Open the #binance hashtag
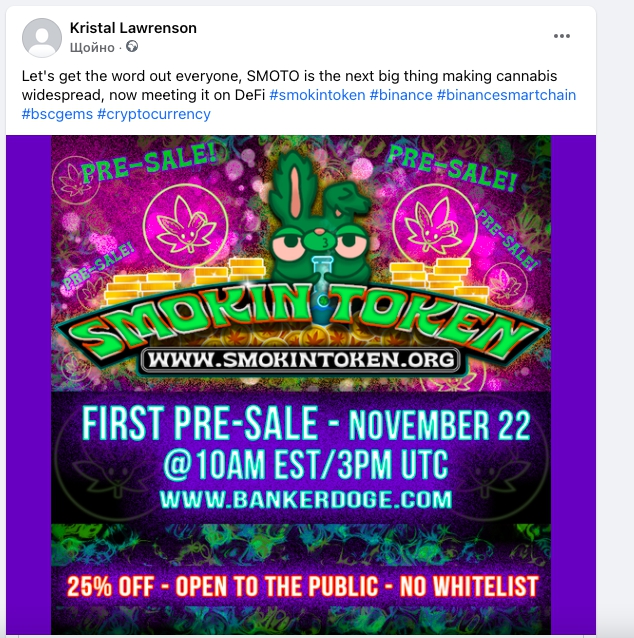This screenshot has width=634, height=638. pos(400,95)
